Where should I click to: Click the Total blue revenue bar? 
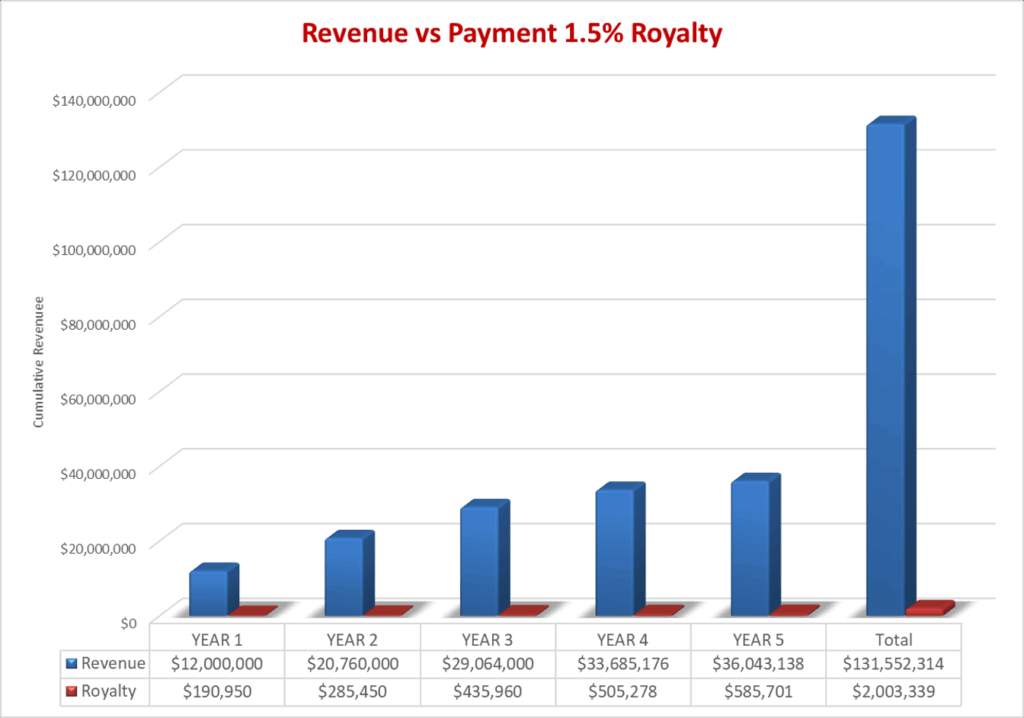[885, 370]
